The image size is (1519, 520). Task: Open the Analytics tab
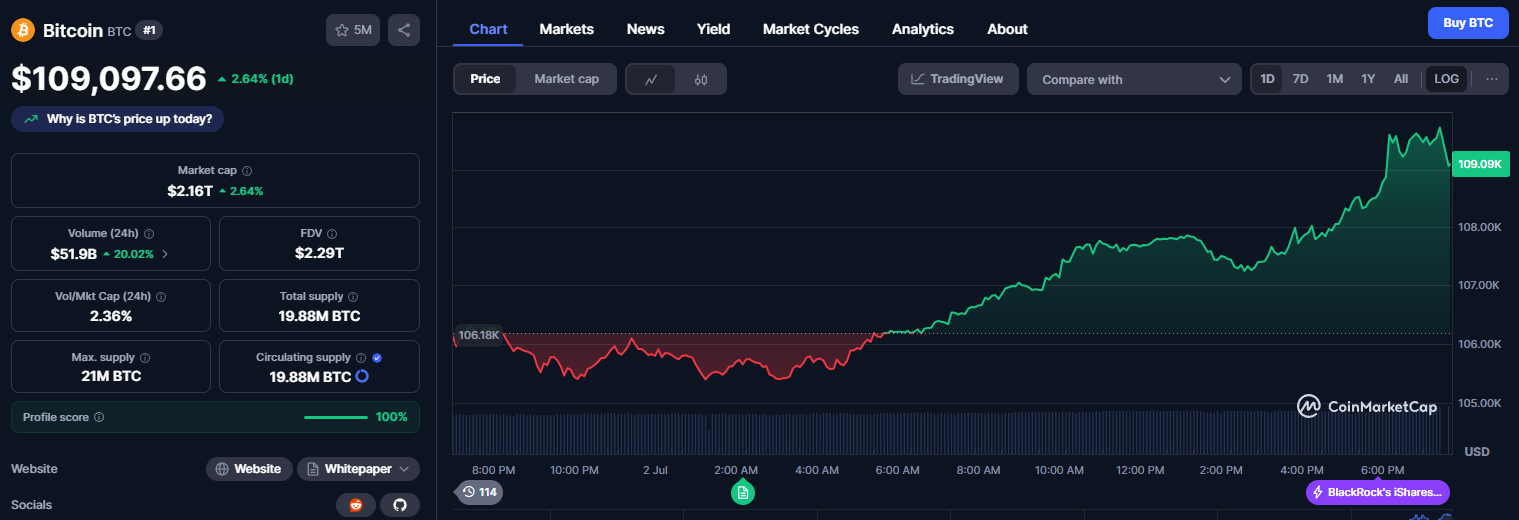(x=923, y=29)
